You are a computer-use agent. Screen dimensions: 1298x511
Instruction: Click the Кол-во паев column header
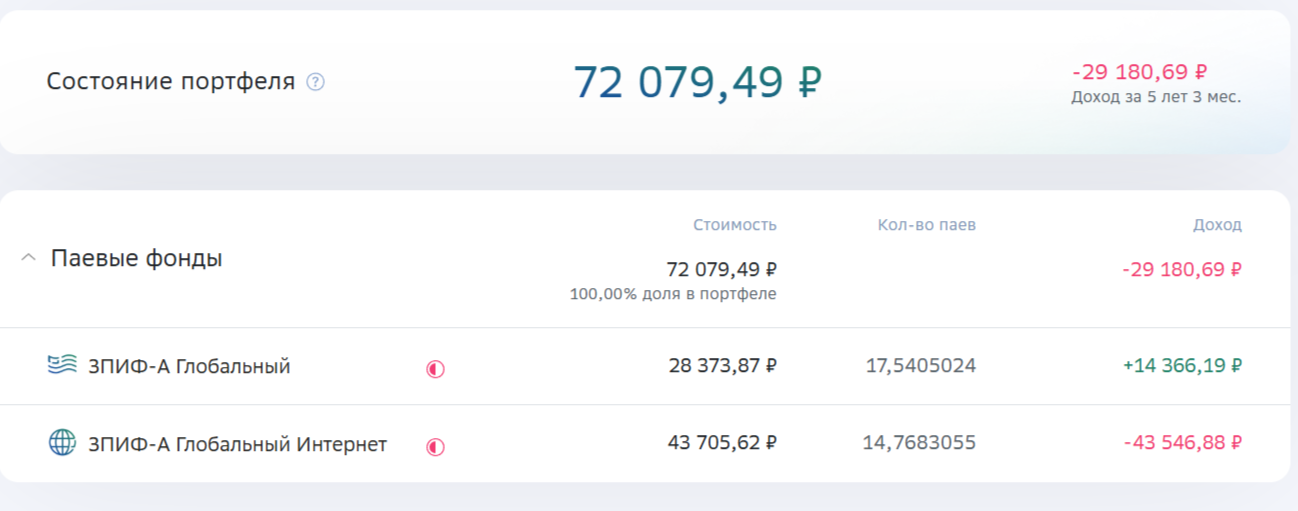click(x=926, y=225)
